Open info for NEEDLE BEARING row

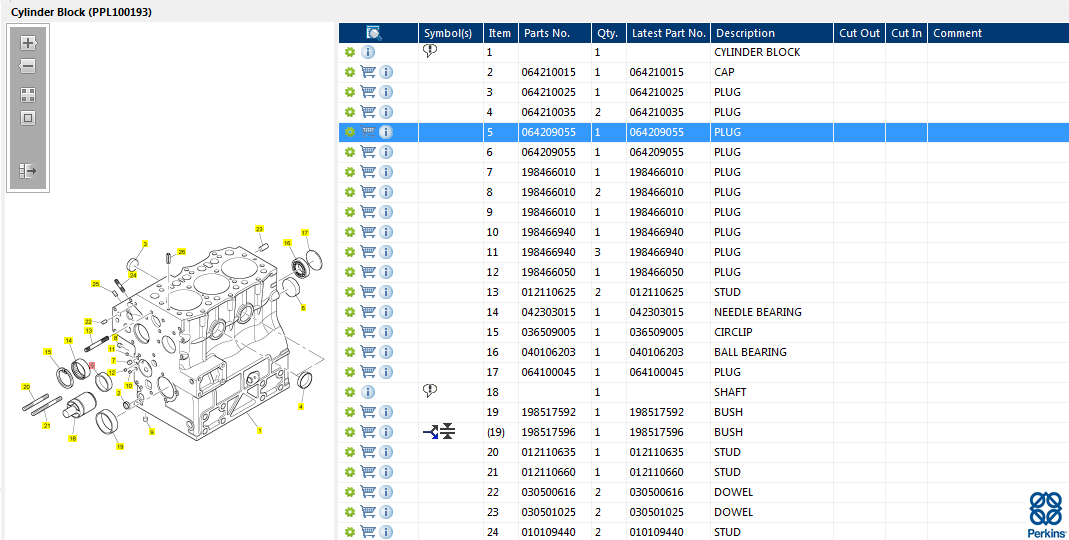coord(386,312)
